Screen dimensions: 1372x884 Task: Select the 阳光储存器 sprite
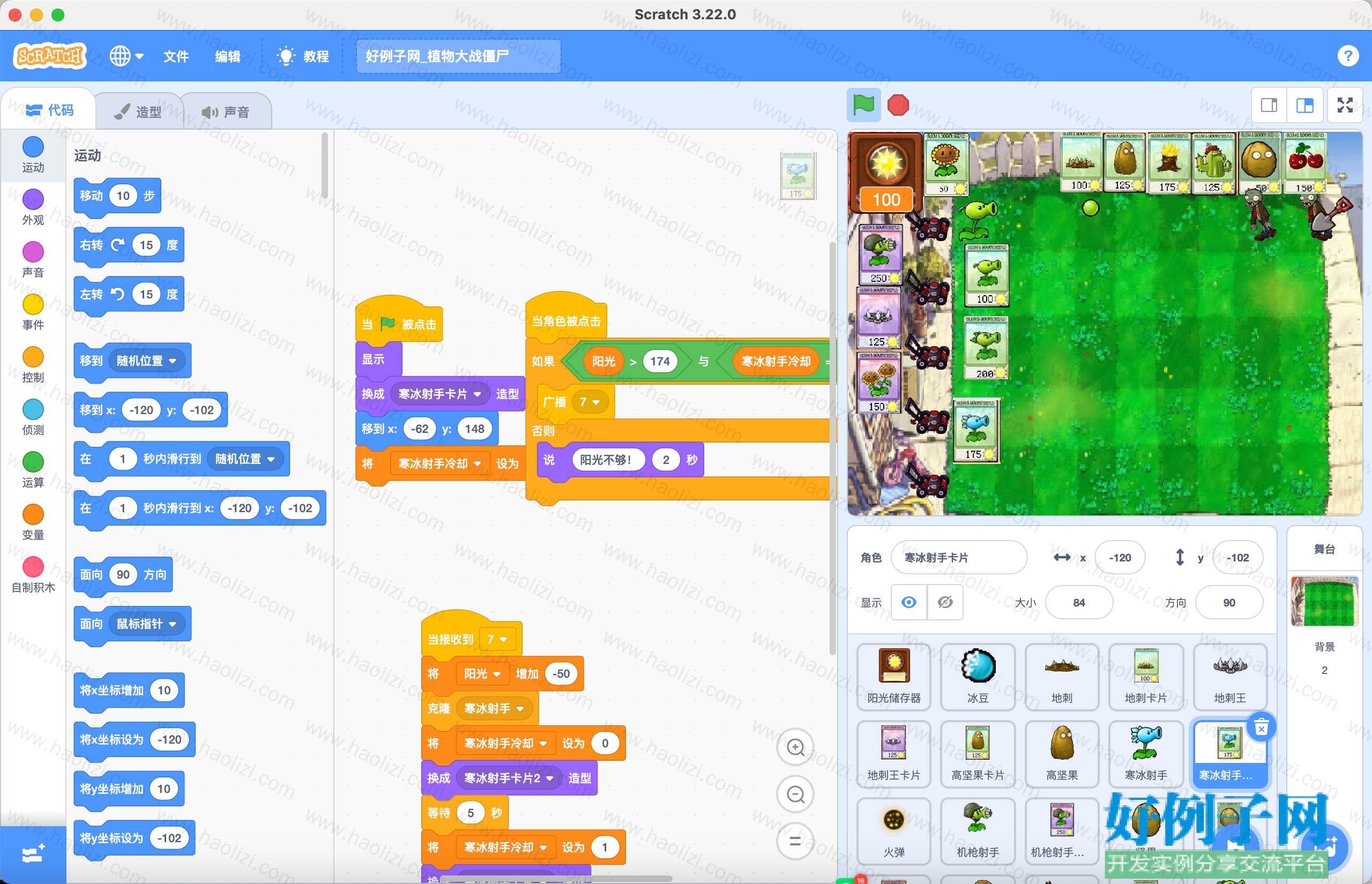[x=894, y=677]
